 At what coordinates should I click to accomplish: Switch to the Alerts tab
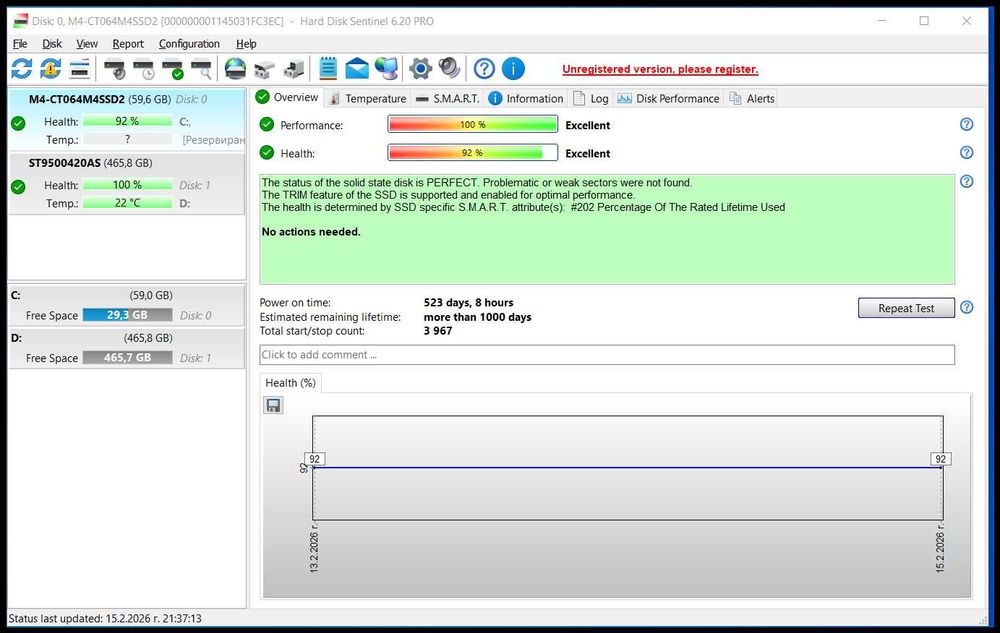[x=752, y=99]
